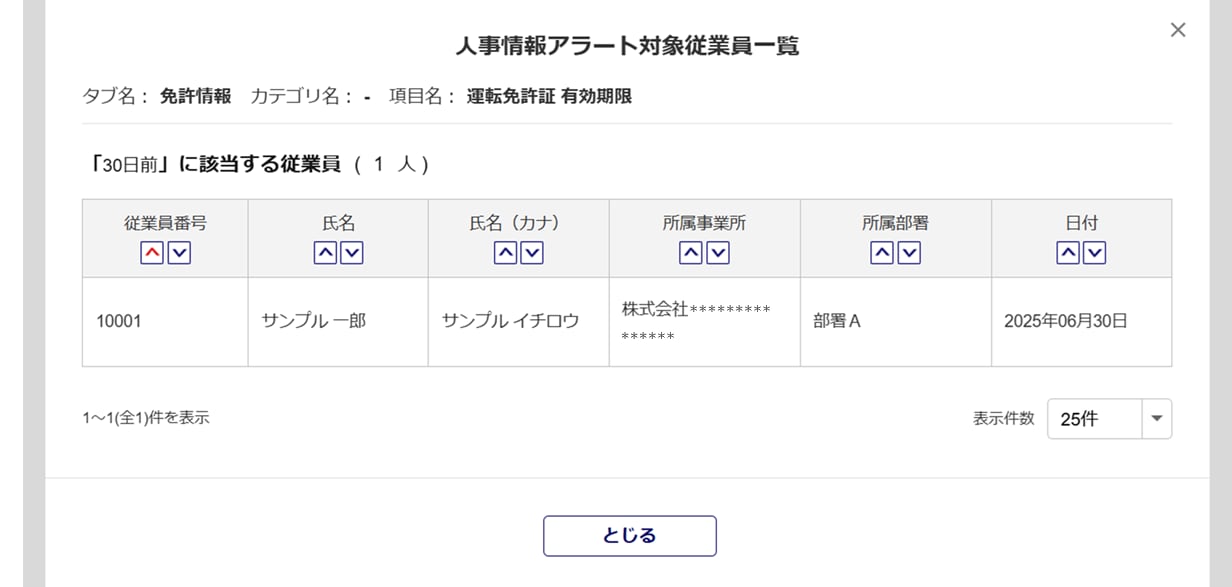1232x587 pixels.
Task: Sort 所属部署 column ascending
Action: 881,254
